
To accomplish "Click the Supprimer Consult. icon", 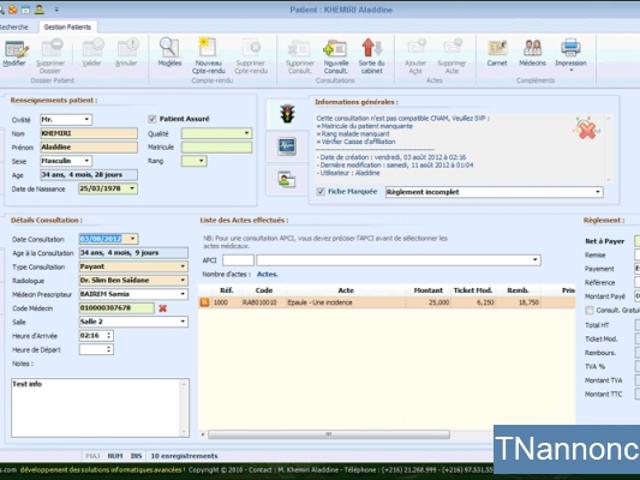I will 299,49.
